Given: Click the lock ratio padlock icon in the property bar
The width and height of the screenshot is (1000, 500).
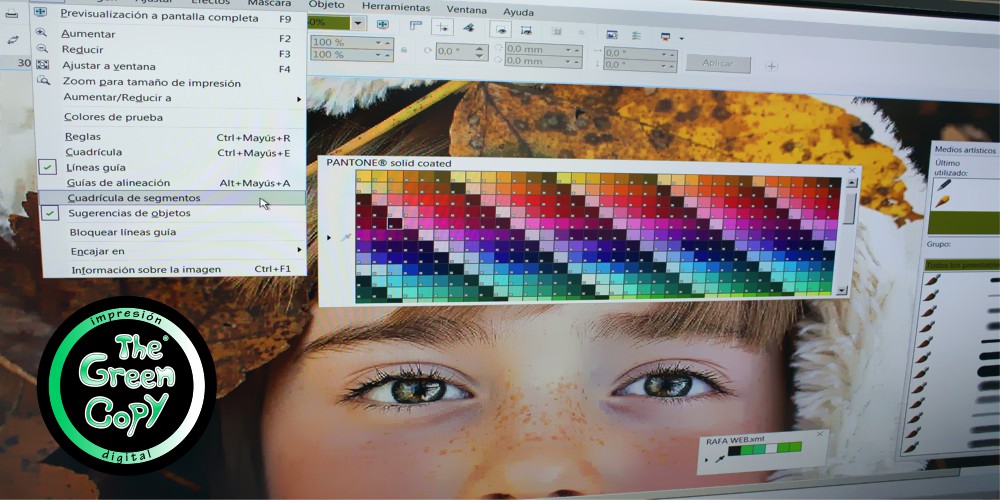Looking at the screenshot, I should pyautogui.click(x=404, y=50).
